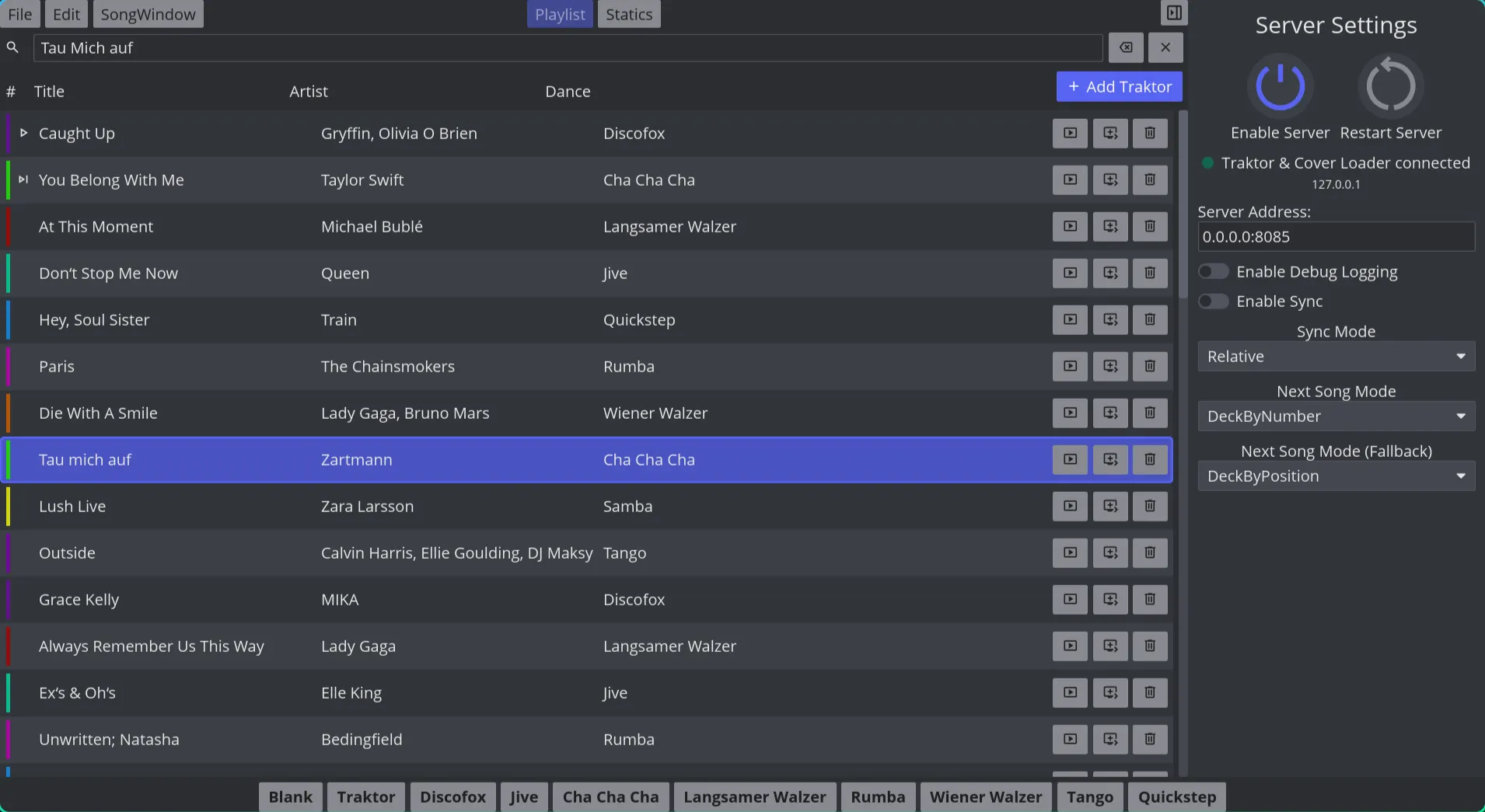This screenshot has height=812, width=1485.
Task: Toggle the side panel icon beside Statics
Action: click(1174, 13)
